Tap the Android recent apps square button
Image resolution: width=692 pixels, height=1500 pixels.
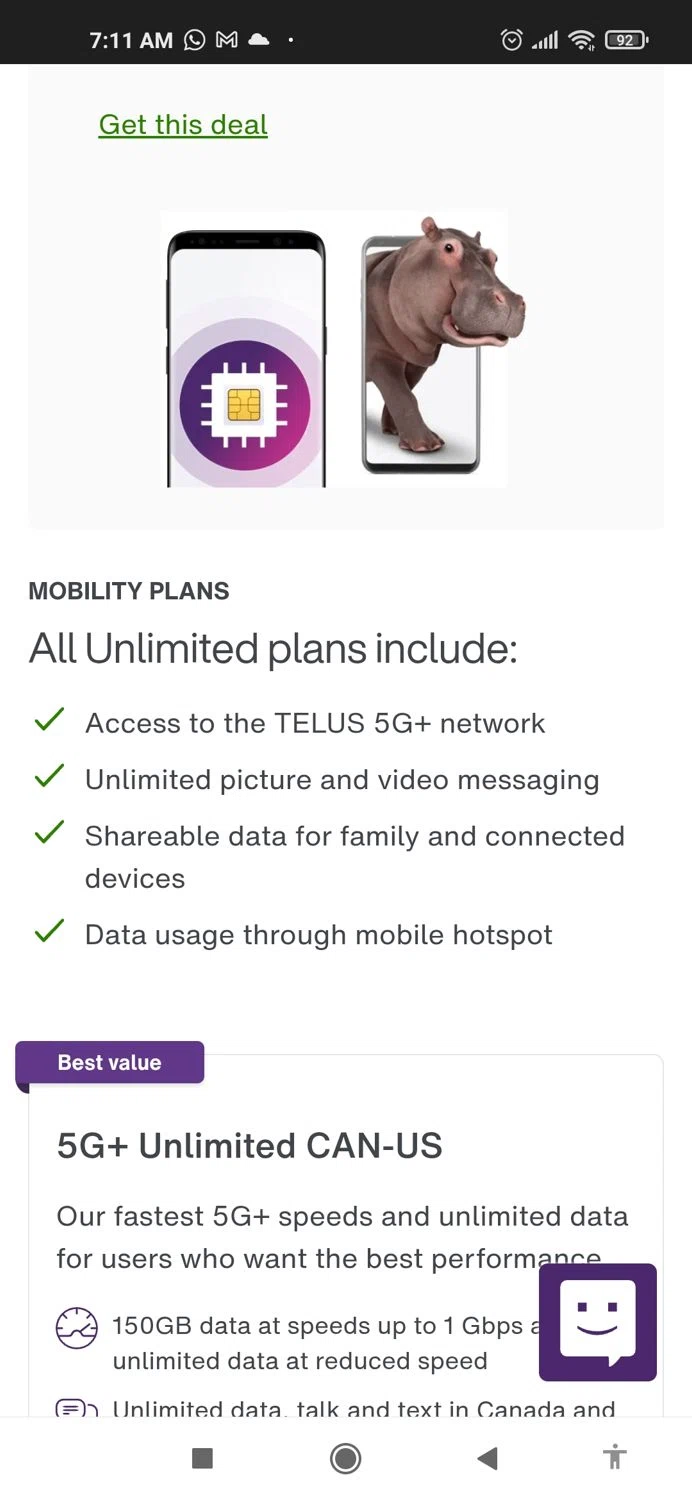(202, 1459)
